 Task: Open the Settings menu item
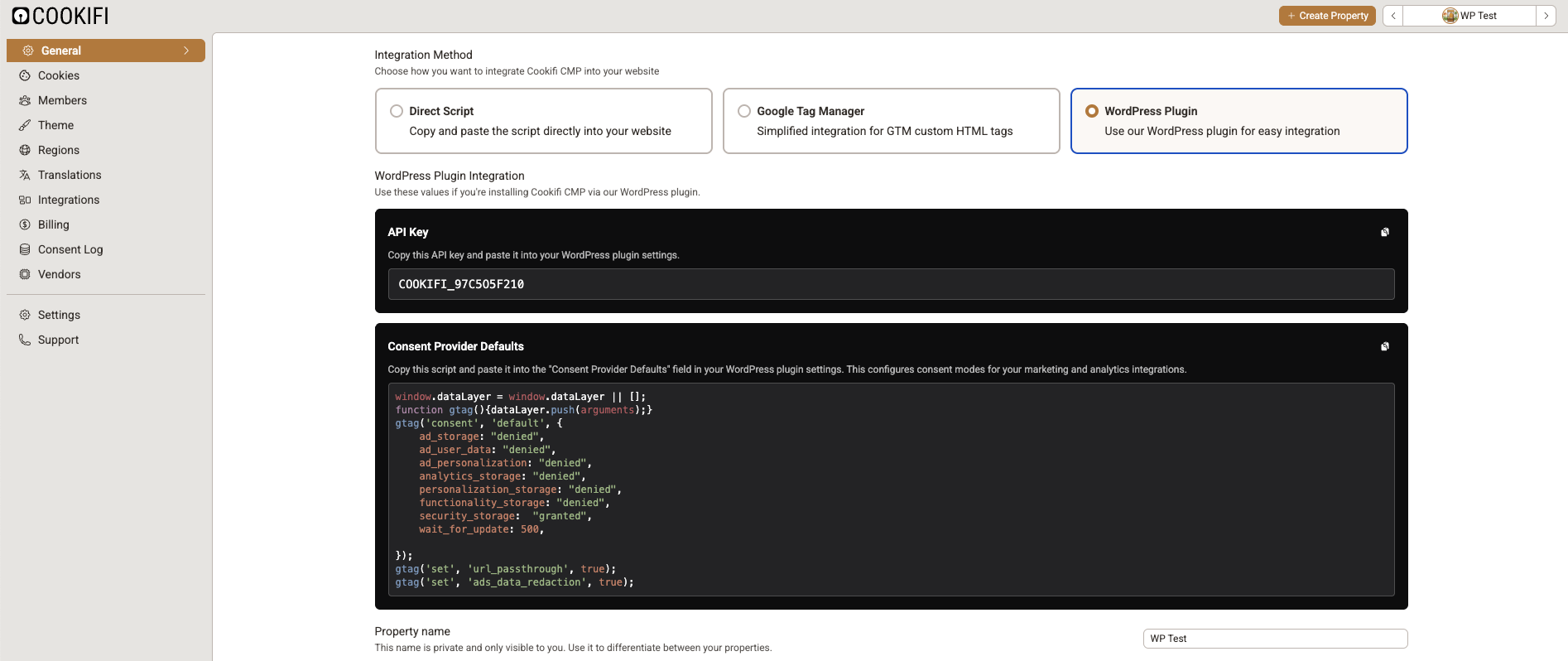tap(106, 315)
